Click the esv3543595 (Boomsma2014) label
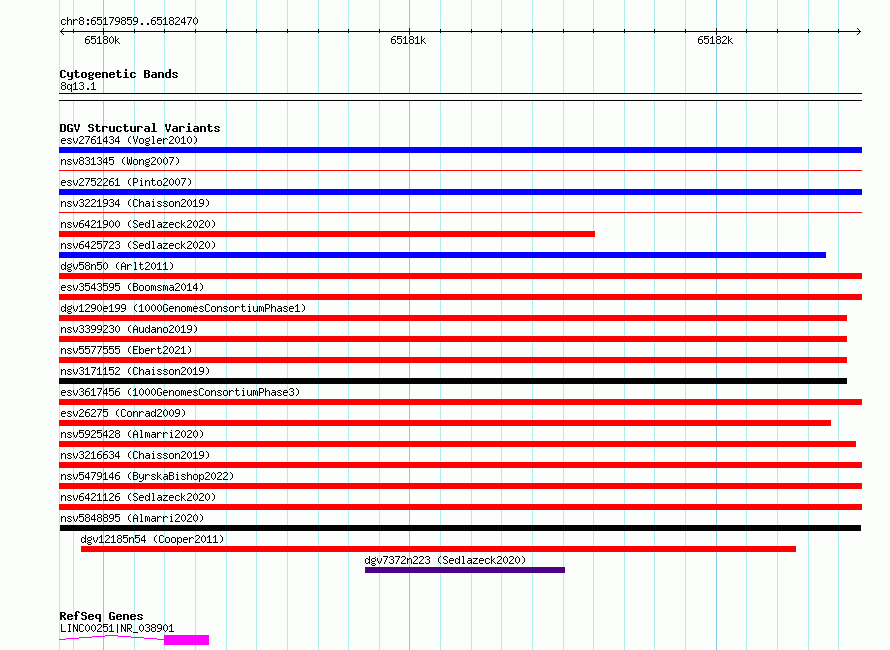Viewport: 890px width, 650px height. [132, 287]
